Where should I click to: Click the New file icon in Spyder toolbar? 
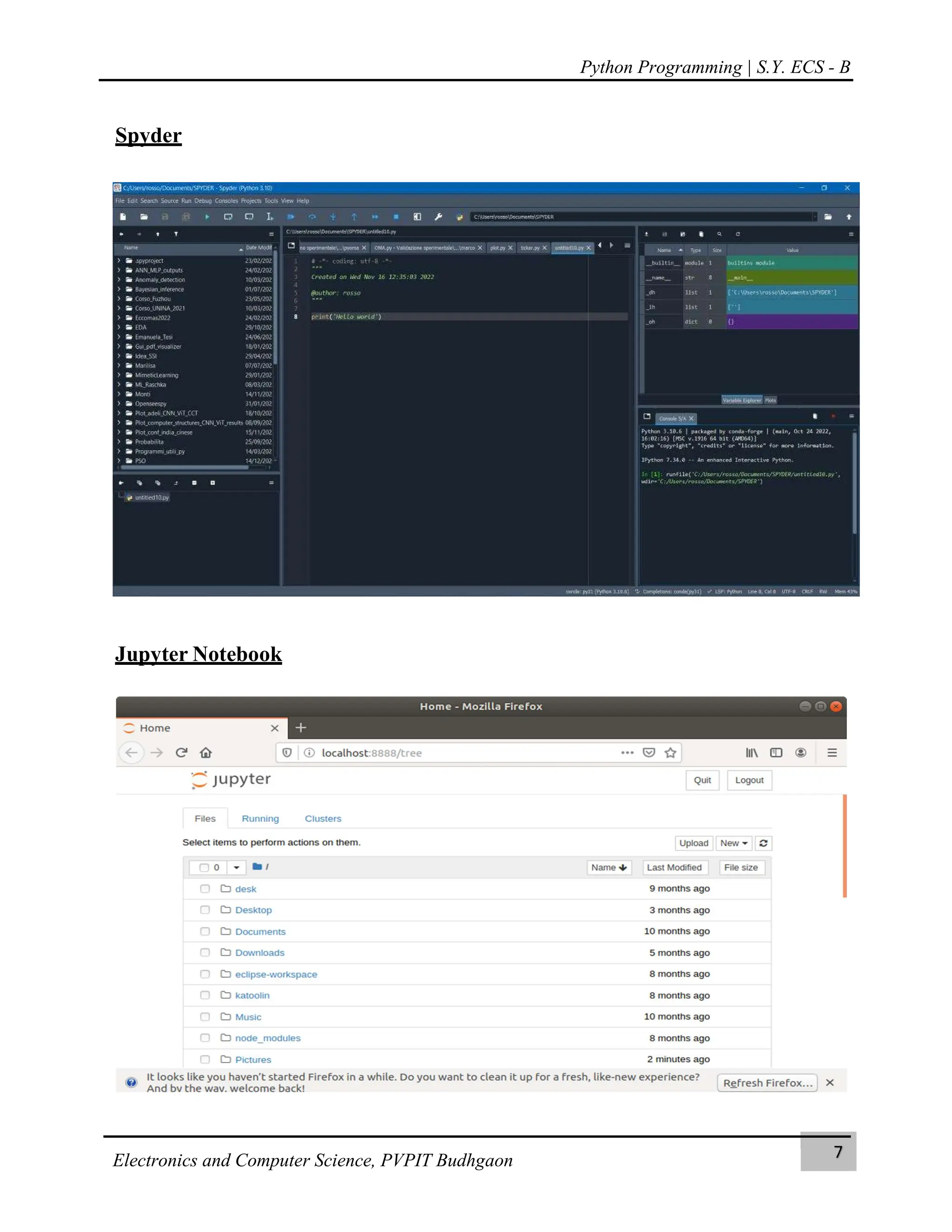[x=123, y=217]
